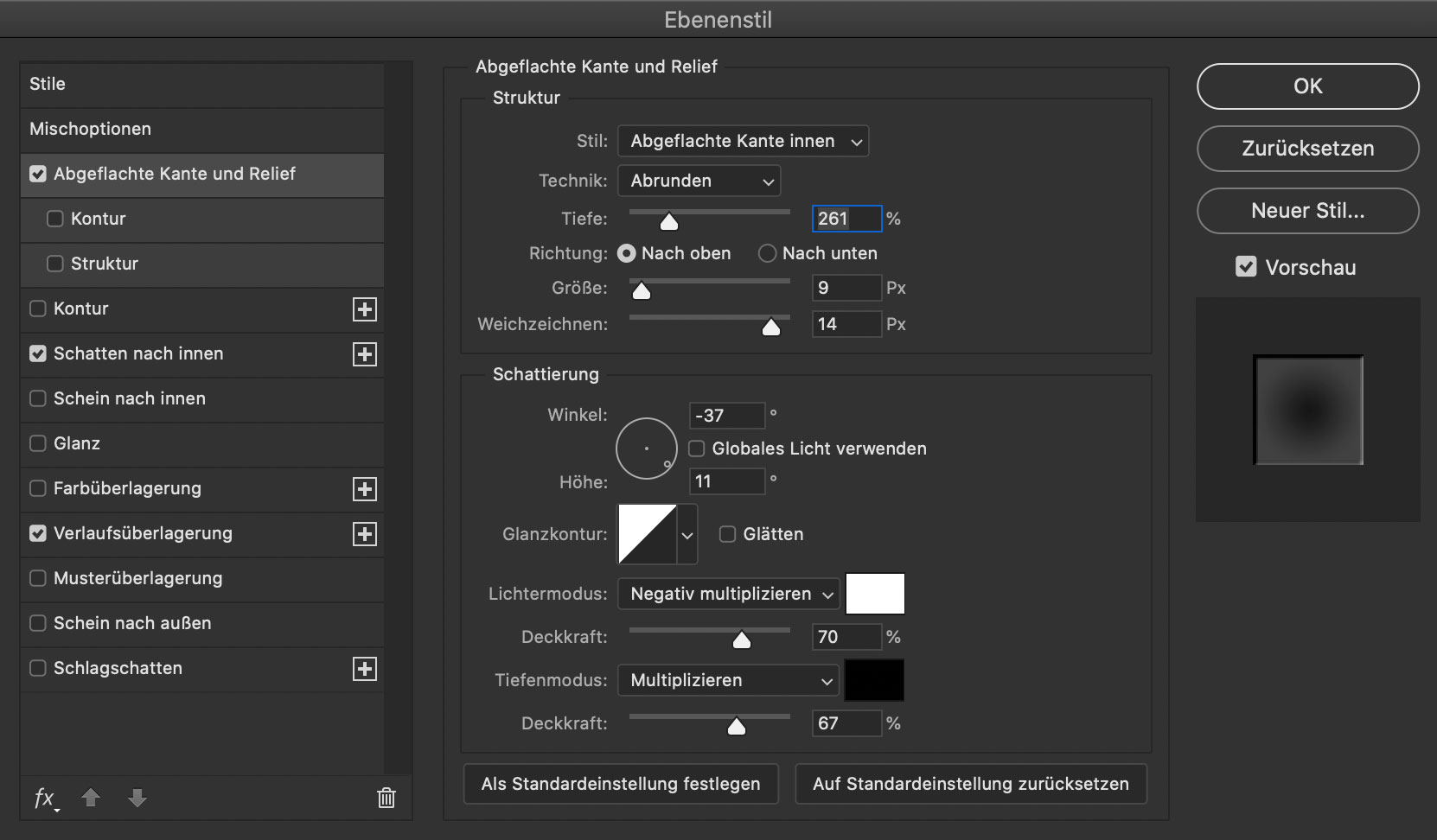This screenshot has width=1437, height=840.
Task: Click highlight Deckkraft field showing 70
Action: click(x=847, y=637)
